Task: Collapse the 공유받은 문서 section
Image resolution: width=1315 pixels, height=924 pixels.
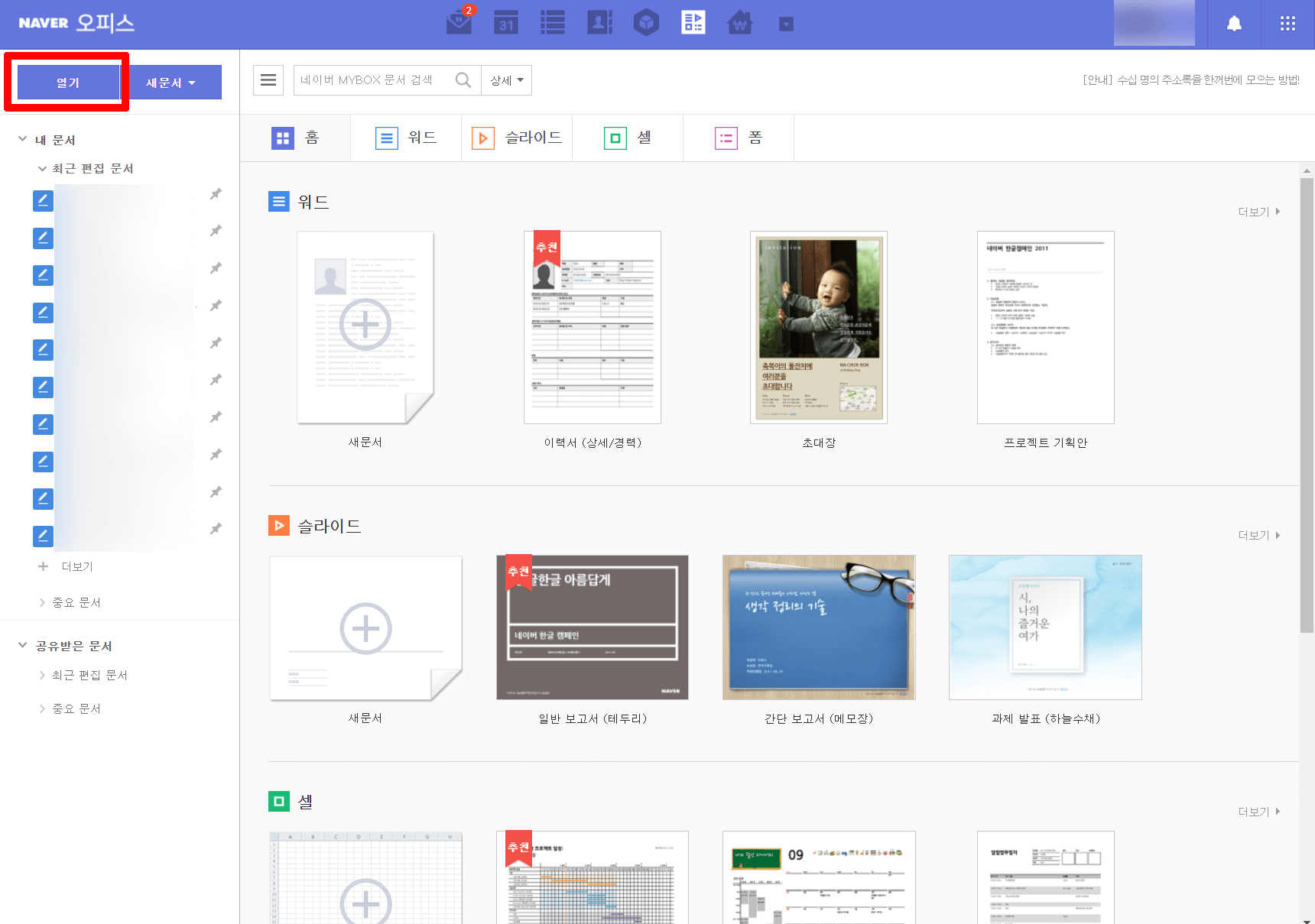Action: point(23,646)
